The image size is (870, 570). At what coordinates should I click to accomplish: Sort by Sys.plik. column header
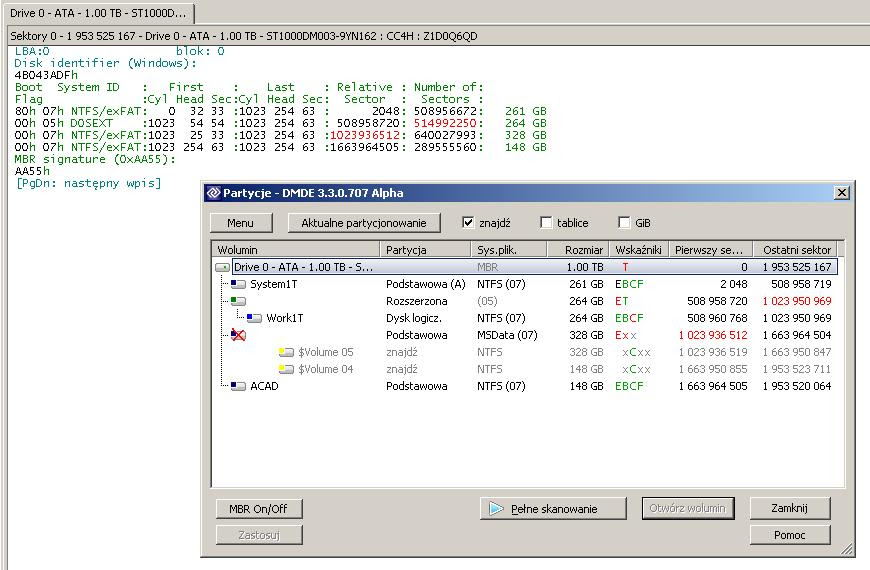click(x=509, y=250)
